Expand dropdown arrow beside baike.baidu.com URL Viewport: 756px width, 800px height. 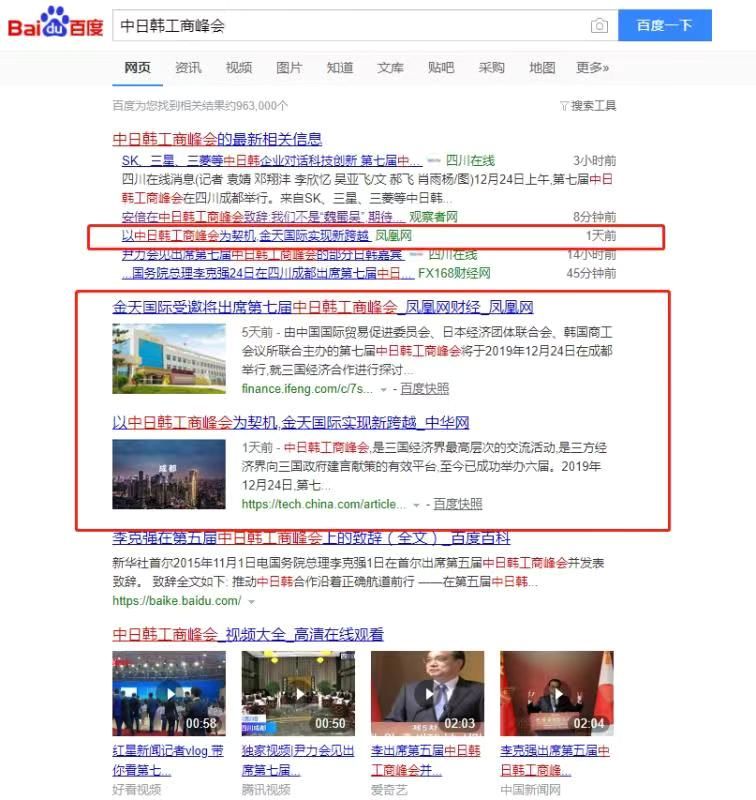251,602
